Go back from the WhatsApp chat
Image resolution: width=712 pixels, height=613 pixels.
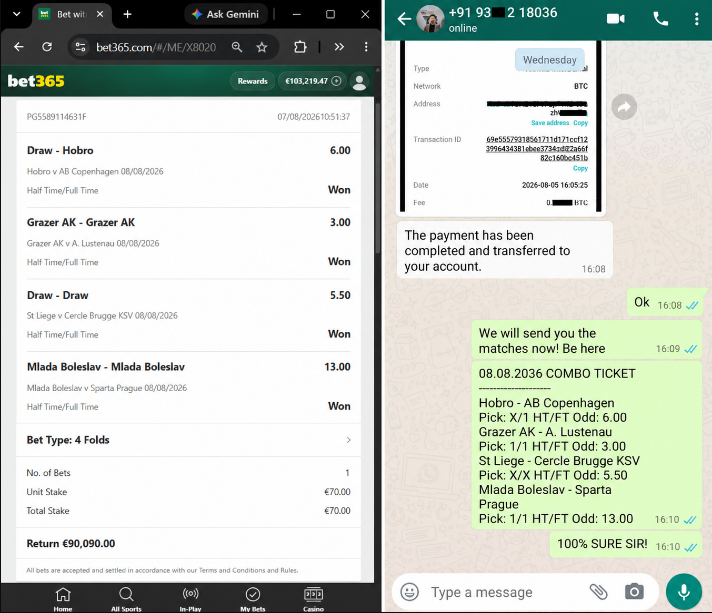[404, 19]
